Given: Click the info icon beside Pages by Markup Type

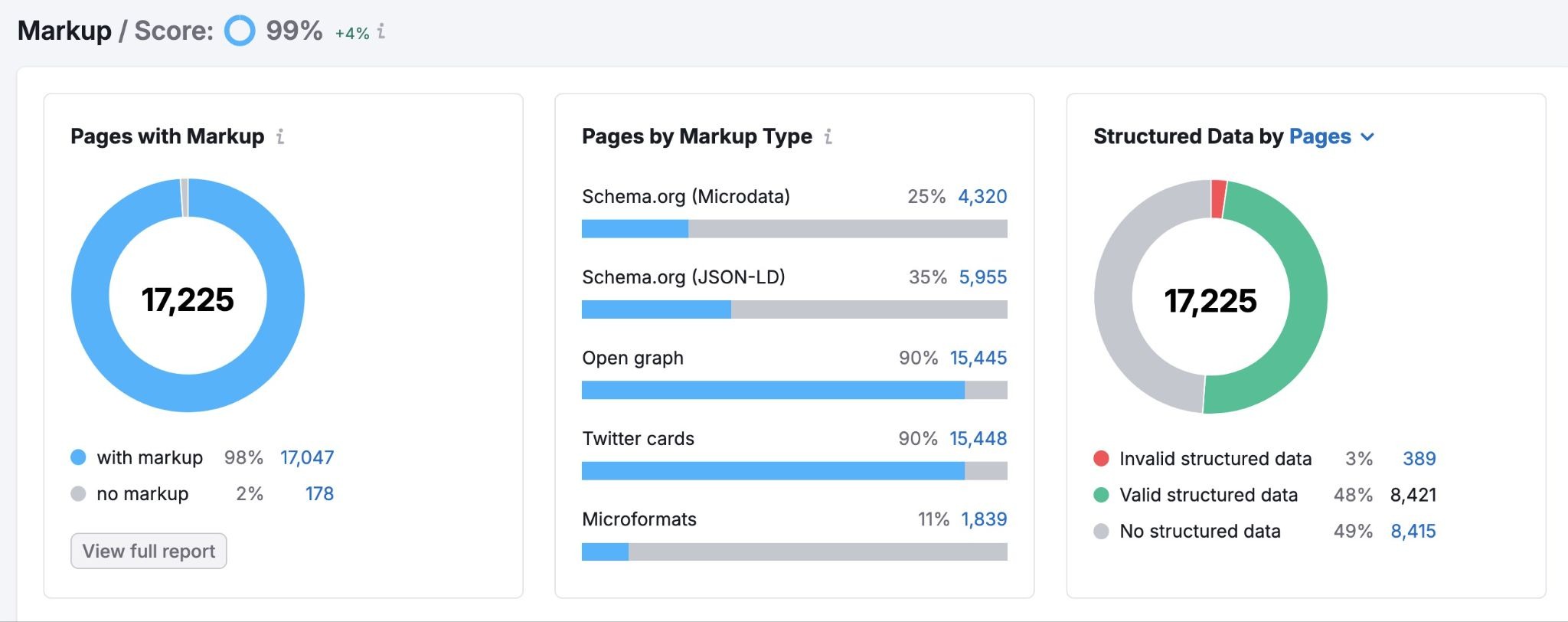Looking at the screenshot, I should 827,138.
